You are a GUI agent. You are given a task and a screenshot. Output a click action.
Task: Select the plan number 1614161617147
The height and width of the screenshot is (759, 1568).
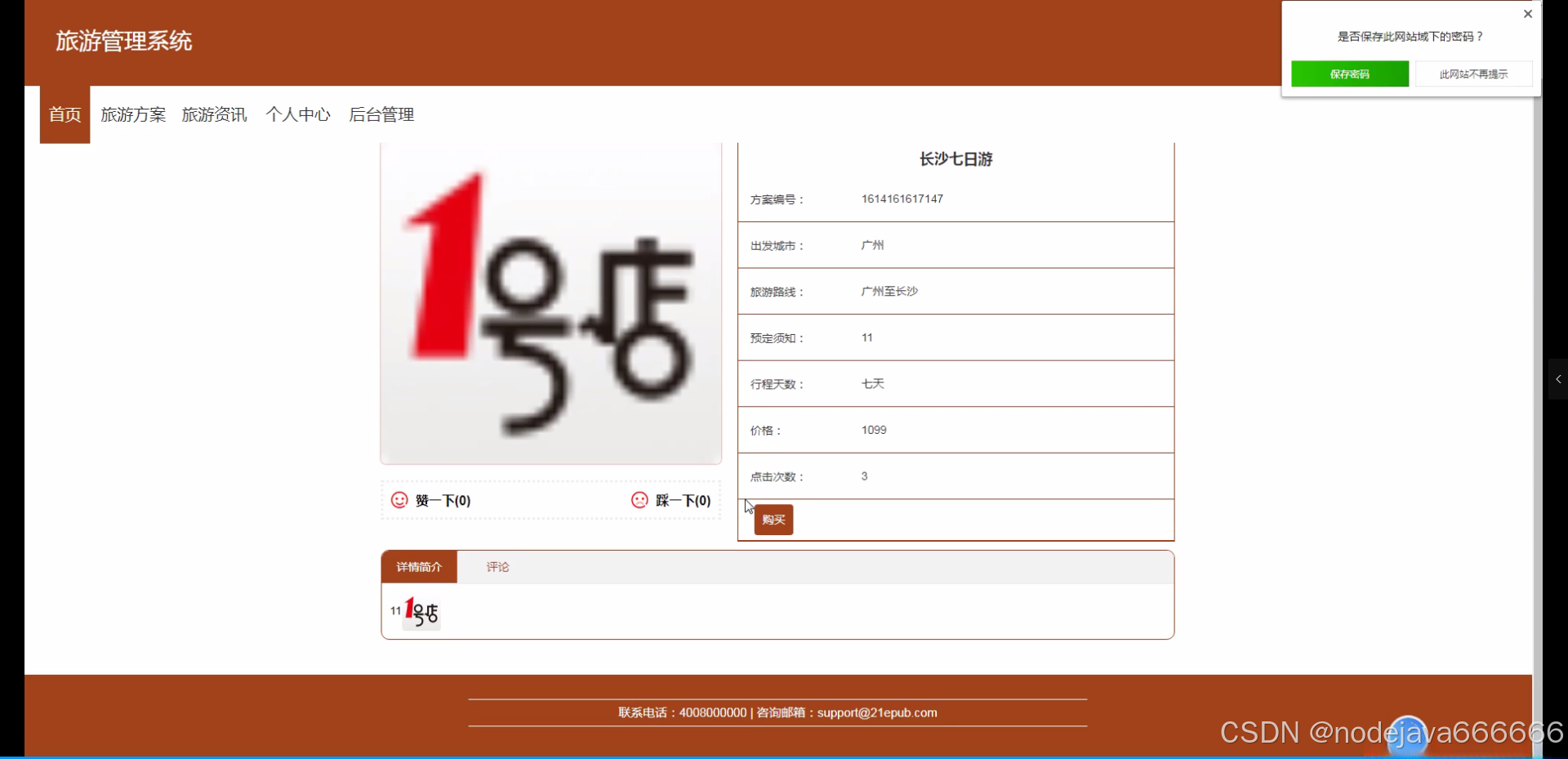902,199
